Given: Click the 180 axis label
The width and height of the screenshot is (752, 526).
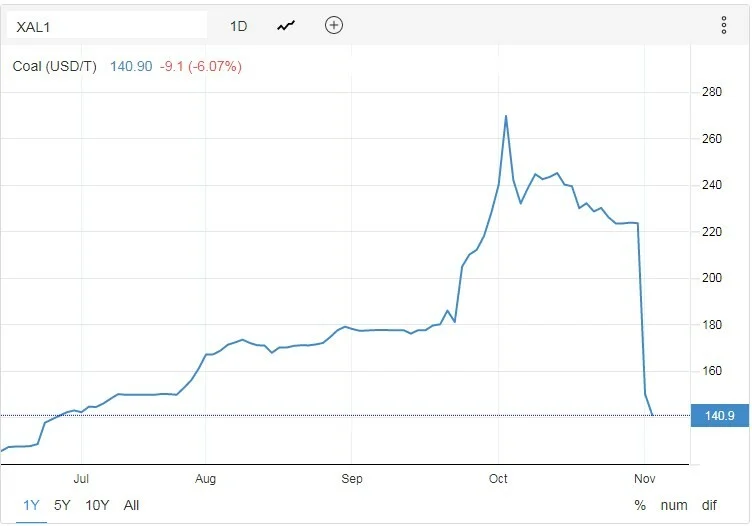Looking at the screenshot, I should 712,325.
